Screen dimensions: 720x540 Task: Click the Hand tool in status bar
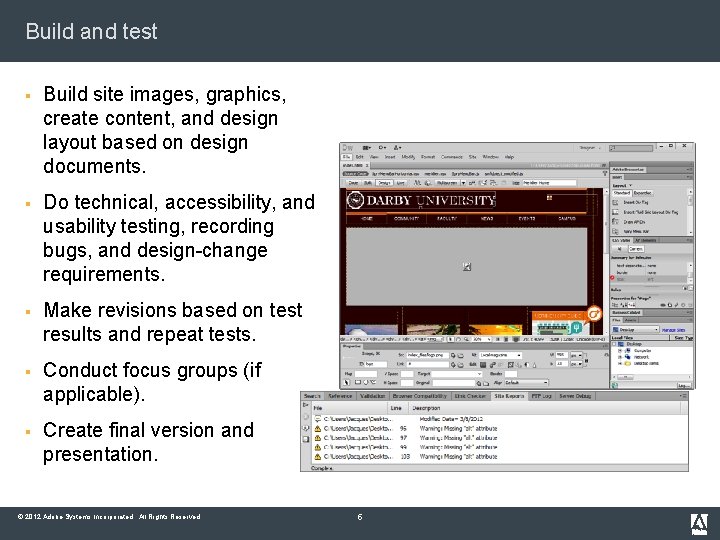tap(458, 339)
